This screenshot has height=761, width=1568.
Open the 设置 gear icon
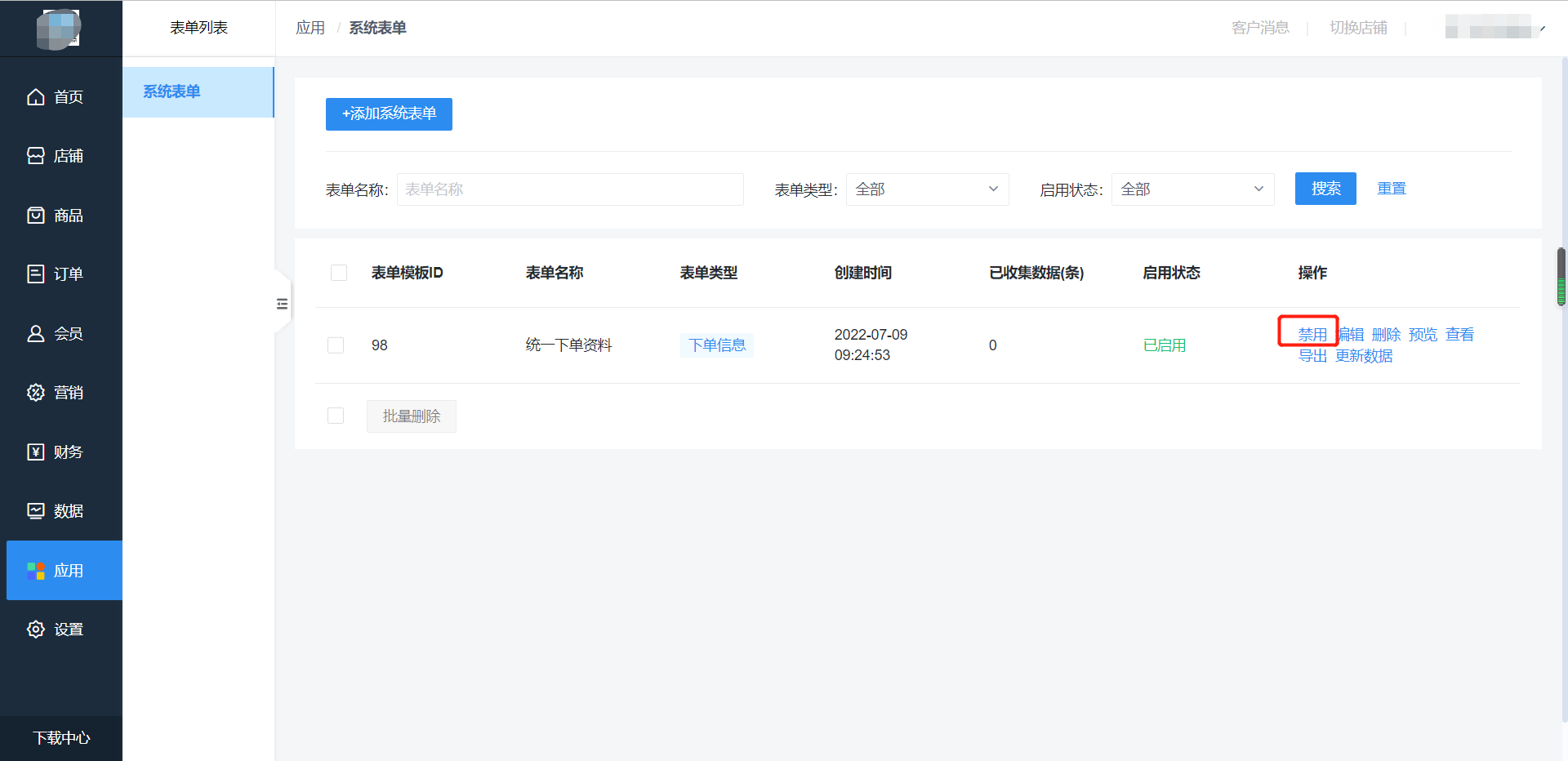click(36, 630)
